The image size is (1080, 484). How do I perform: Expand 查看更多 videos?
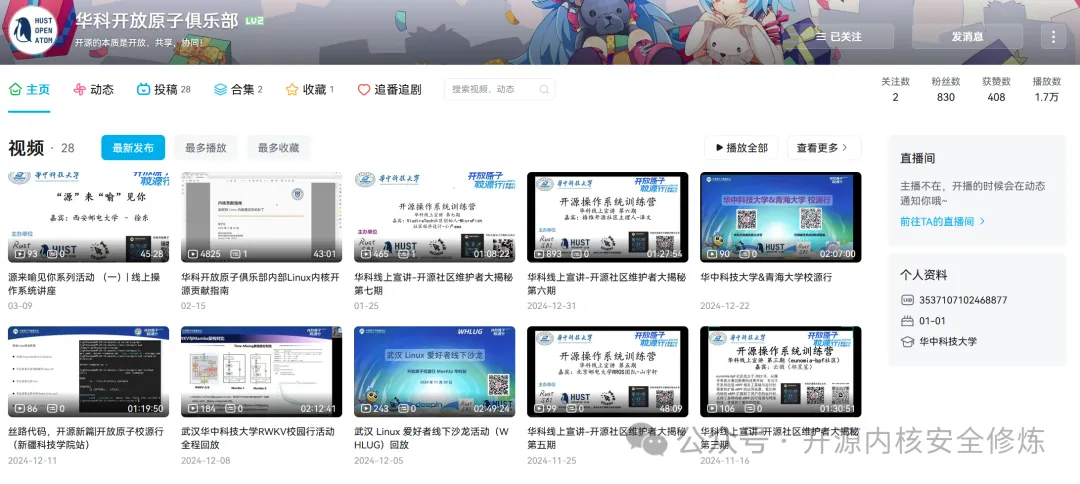pyautogui.click(x=823, y=148)
